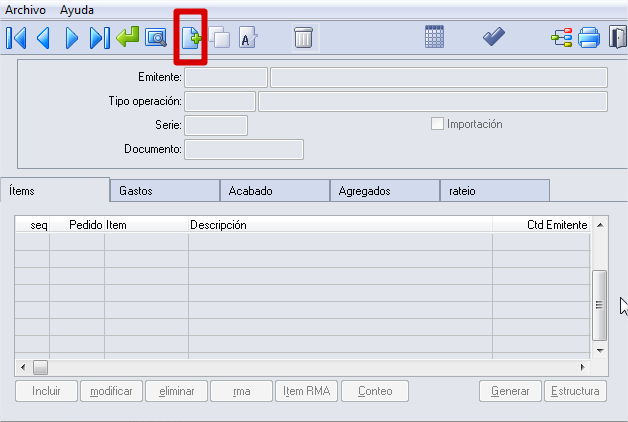Go to previous record arrow
This screenshot has width=628, height=422.
pyautogui.click(x=43, y=38)
